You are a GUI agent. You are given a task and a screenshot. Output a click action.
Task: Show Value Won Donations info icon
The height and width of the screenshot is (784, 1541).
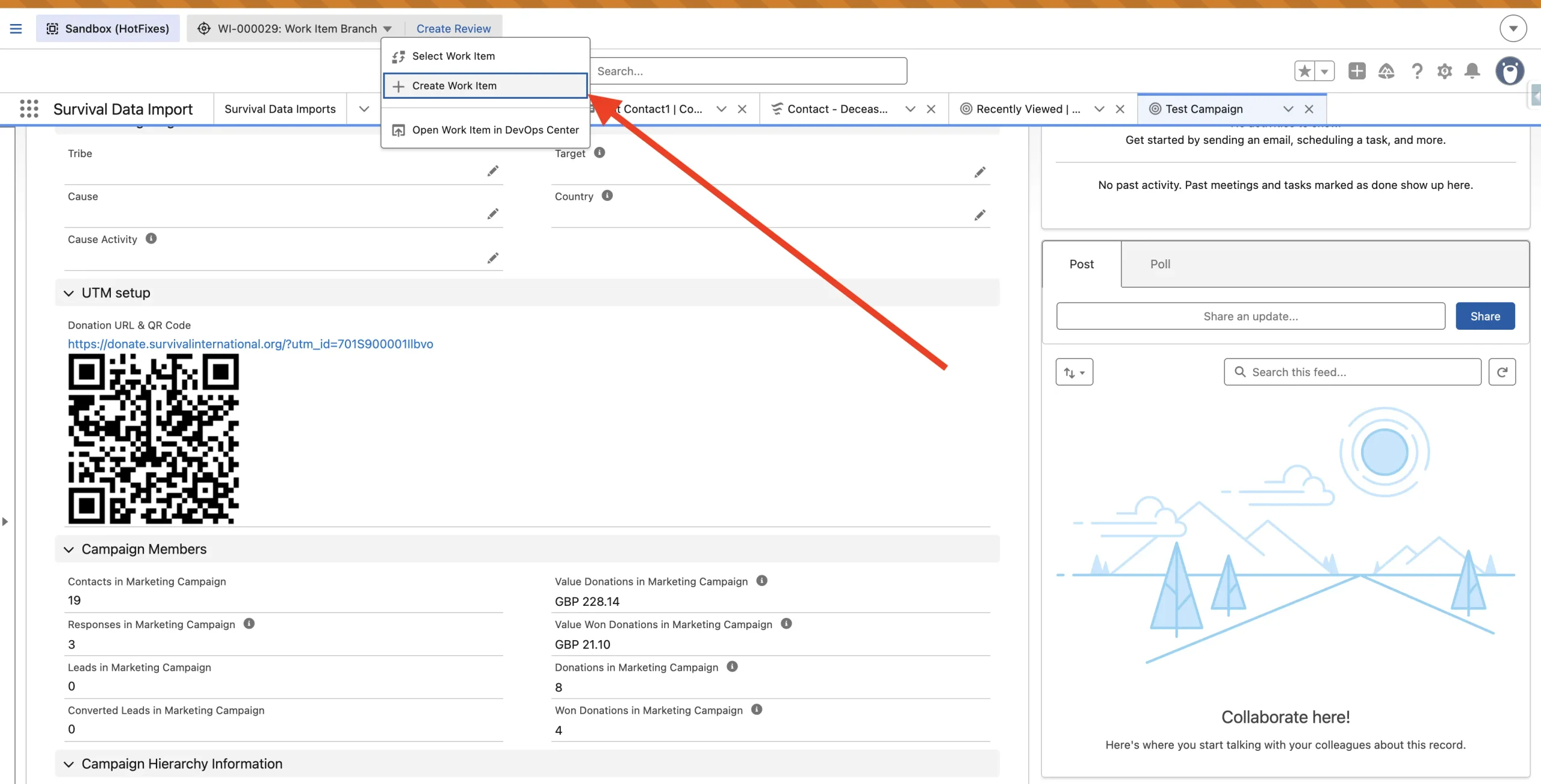click(x=786, y=623)
